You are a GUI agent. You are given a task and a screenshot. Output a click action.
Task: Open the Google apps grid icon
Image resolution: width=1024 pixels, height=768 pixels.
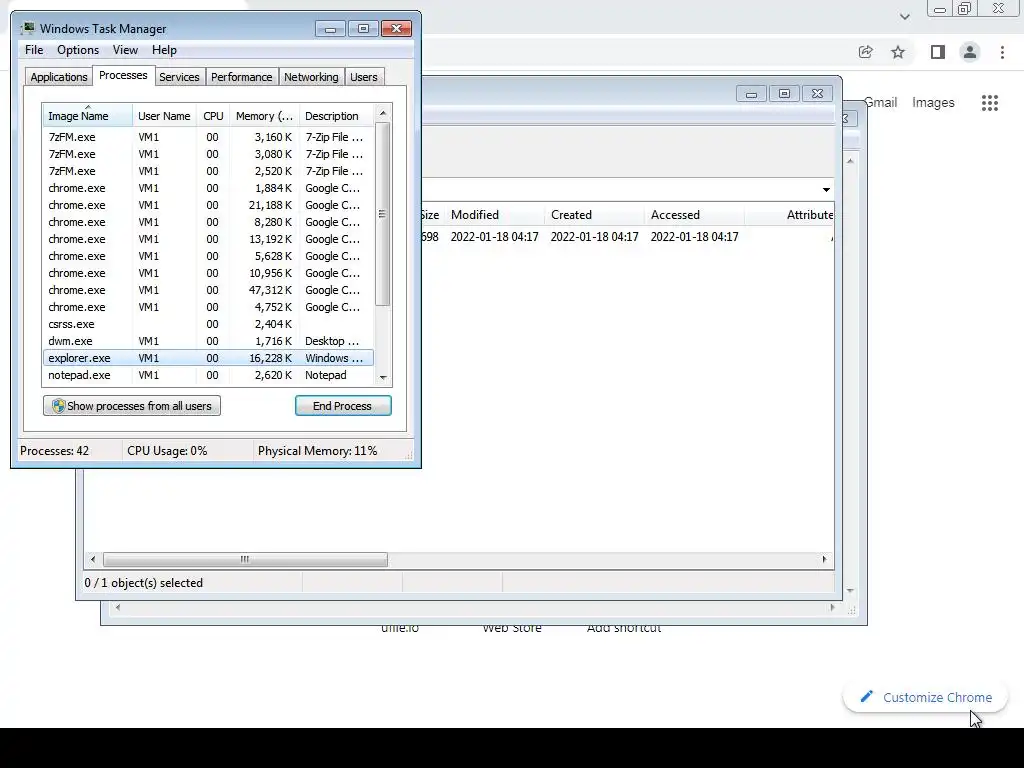point(989,103)
